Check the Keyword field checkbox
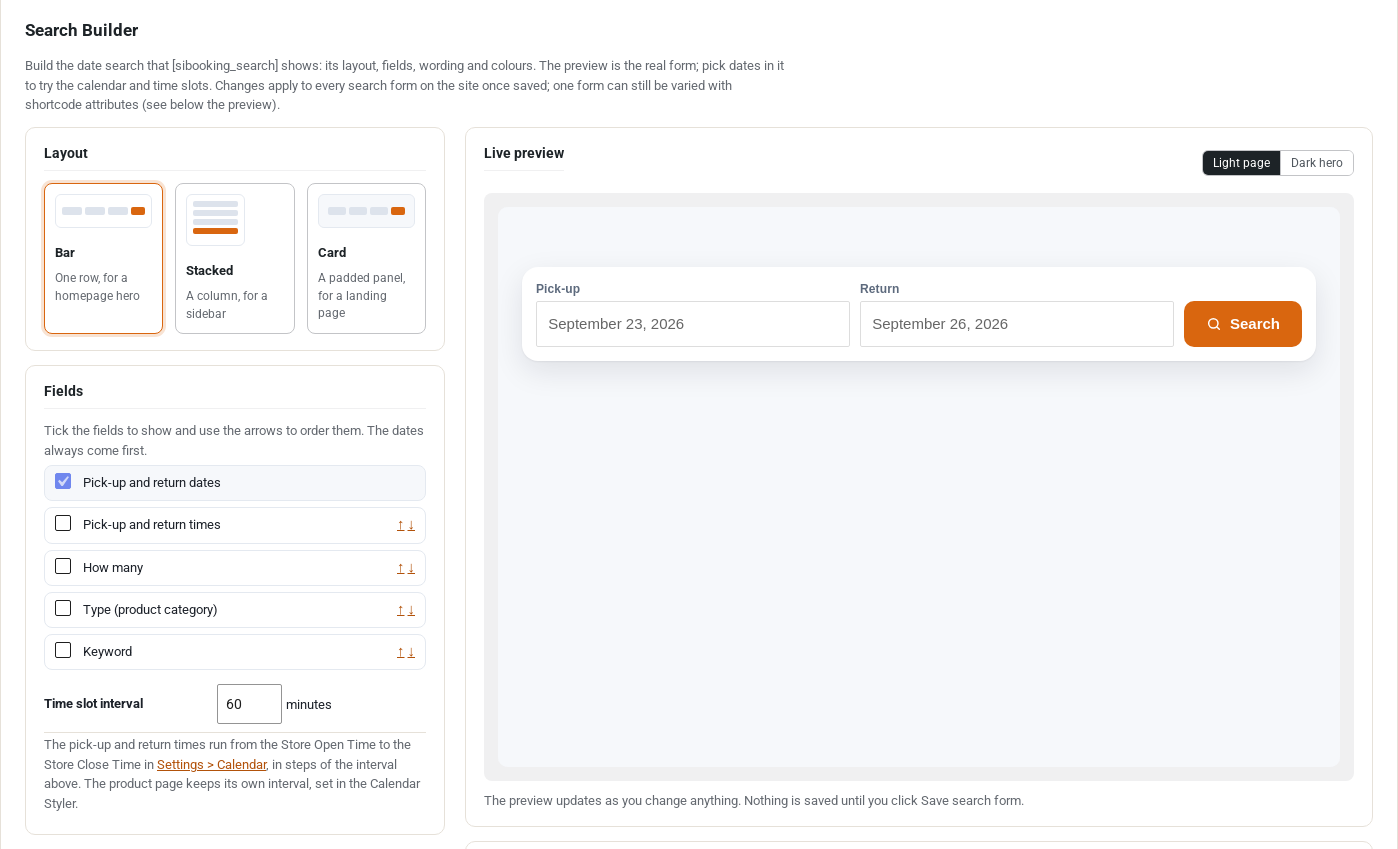This screenshot has width=1398, height=849. [63, 650]
